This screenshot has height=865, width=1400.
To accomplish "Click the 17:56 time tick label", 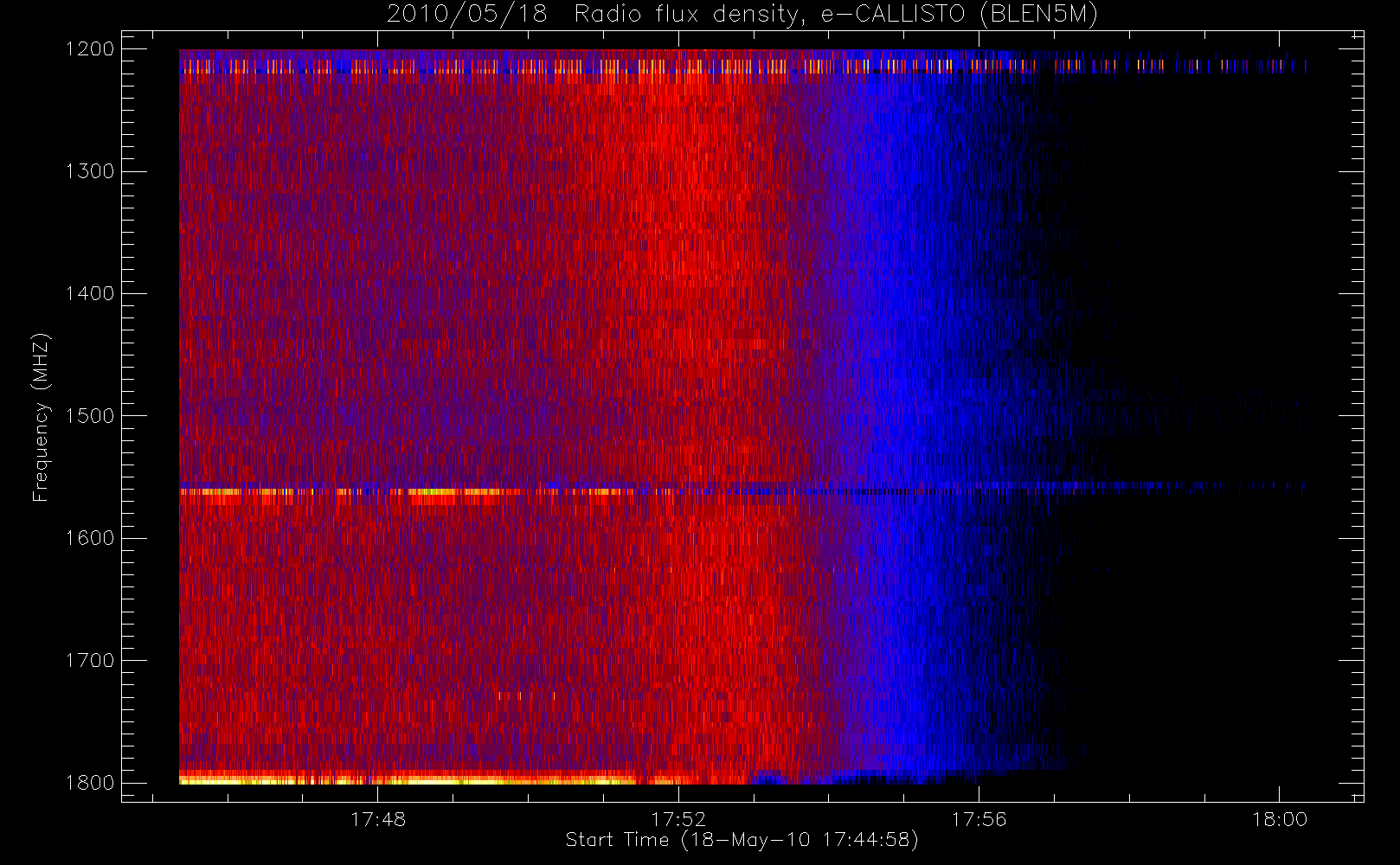I will tap(979, 819).
